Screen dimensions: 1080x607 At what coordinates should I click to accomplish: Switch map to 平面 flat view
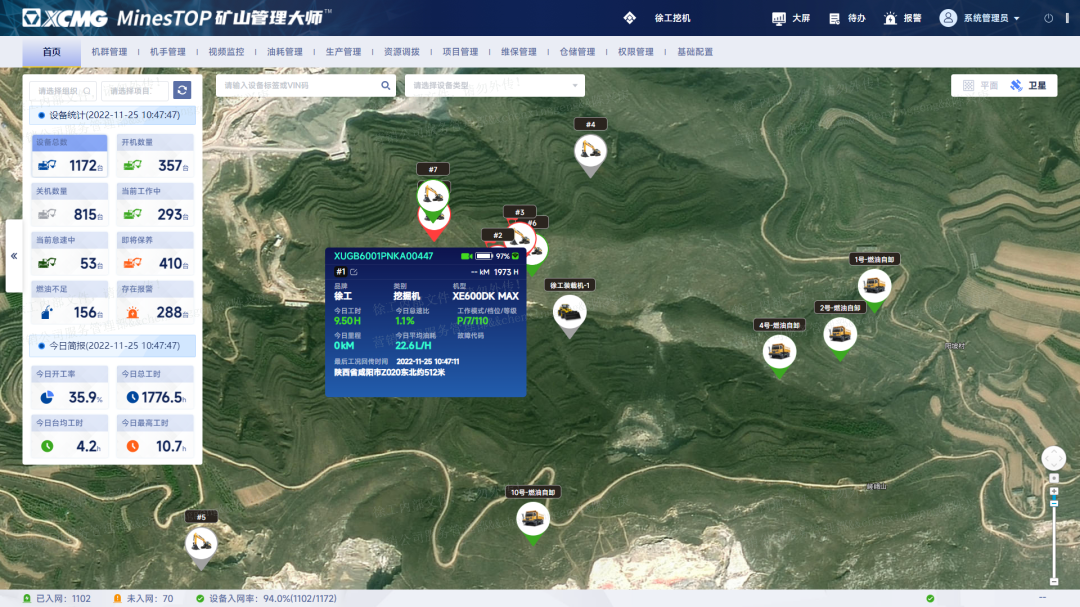pyautogui.click(x=980, y=86)
